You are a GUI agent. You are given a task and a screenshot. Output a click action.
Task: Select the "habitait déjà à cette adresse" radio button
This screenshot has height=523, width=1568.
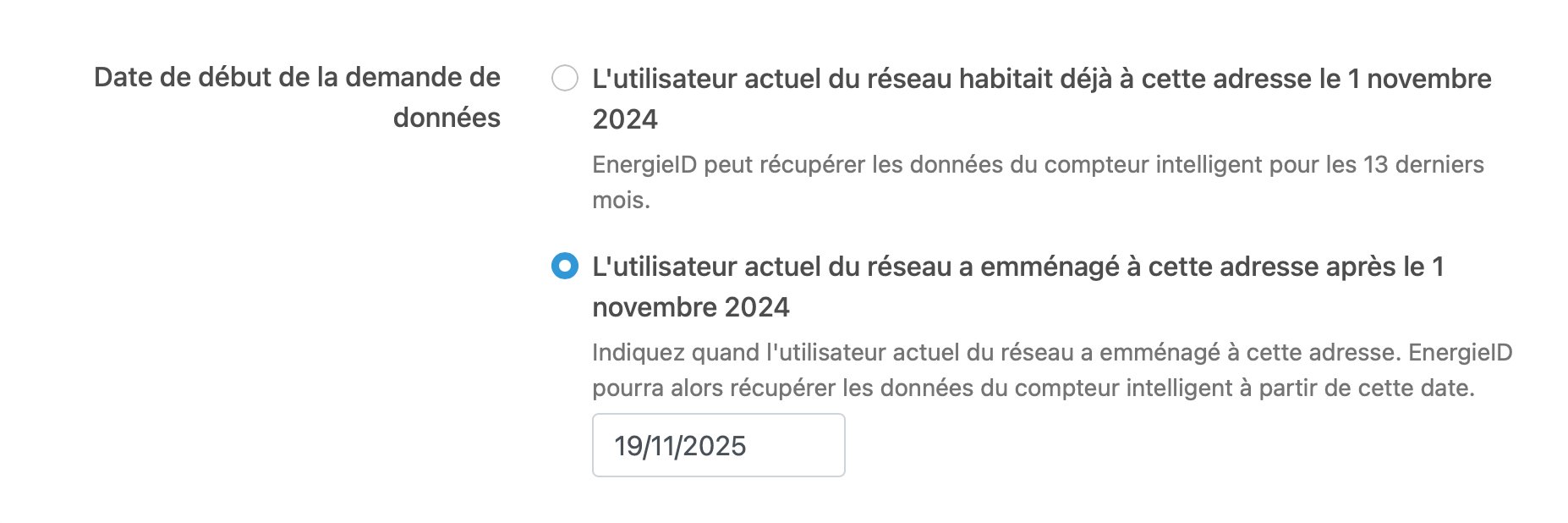(565, 79)
